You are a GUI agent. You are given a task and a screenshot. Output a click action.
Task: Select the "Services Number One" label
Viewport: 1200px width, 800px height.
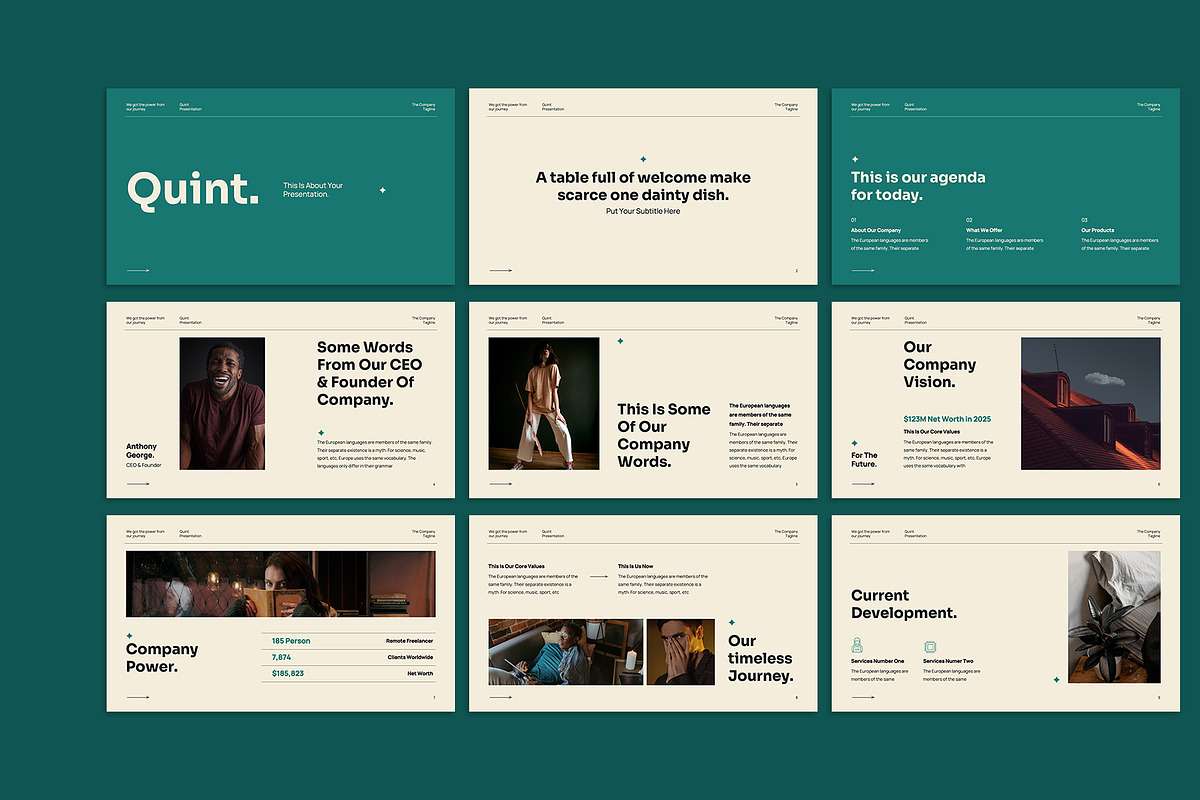click(878, 661)
